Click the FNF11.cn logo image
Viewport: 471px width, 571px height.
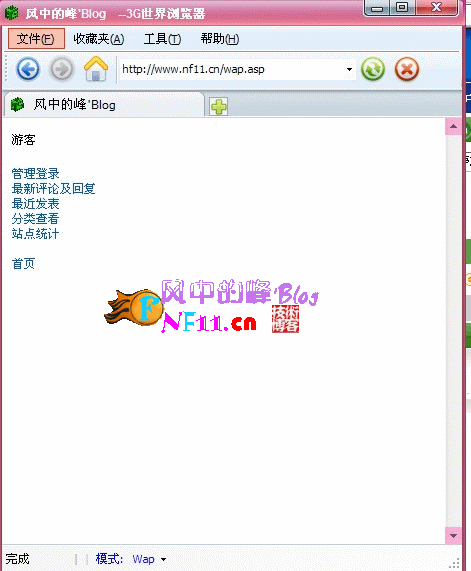pyautogui.click(x=212, y=306)
